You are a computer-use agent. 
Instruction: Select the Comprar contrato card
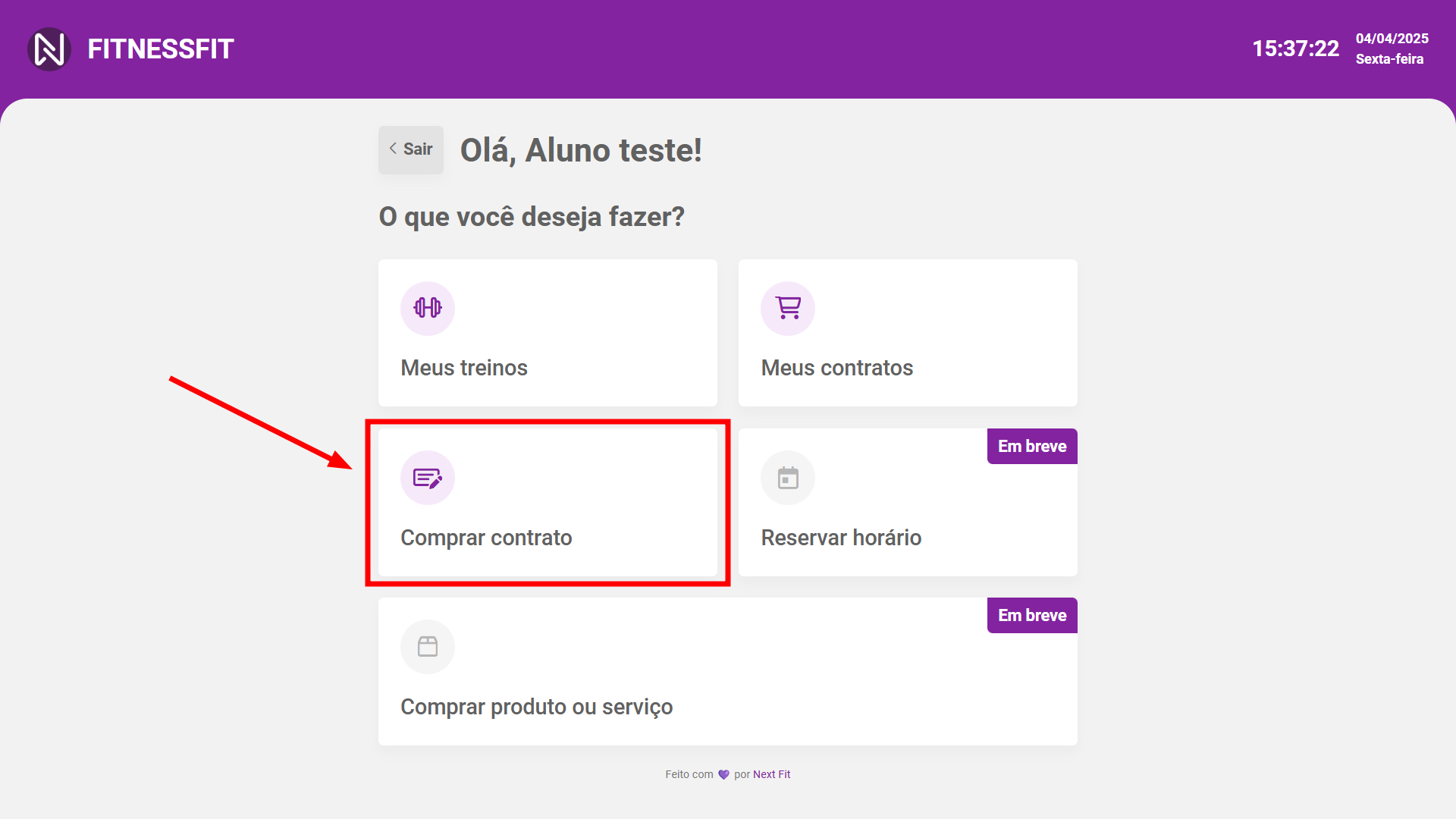(x=548, y=502)
